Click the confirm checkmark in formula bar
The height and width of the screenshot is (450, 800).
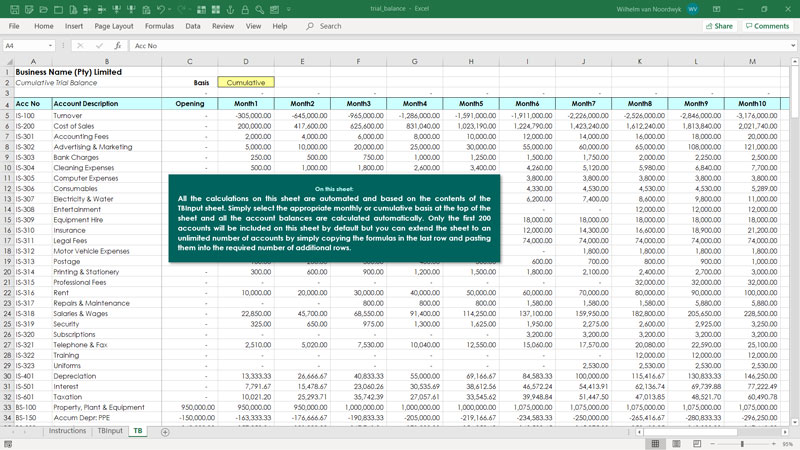tap(99, 45)
